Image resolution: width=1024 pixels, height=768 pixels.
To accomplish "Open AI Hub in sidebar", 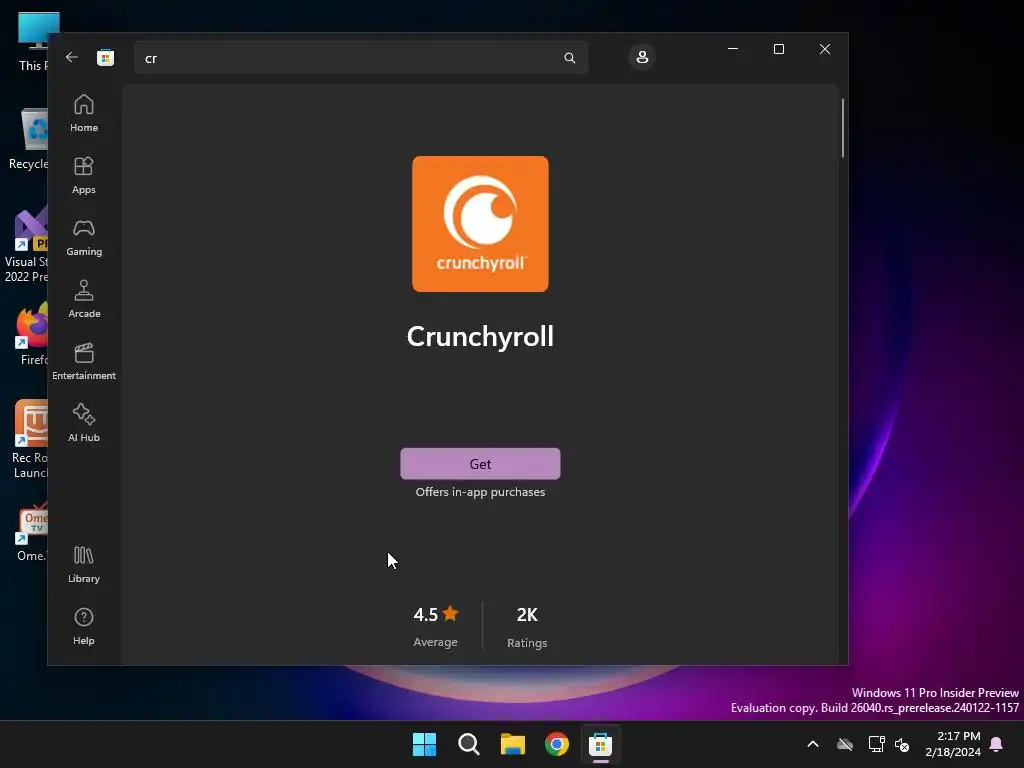I will tap(84, 424).
